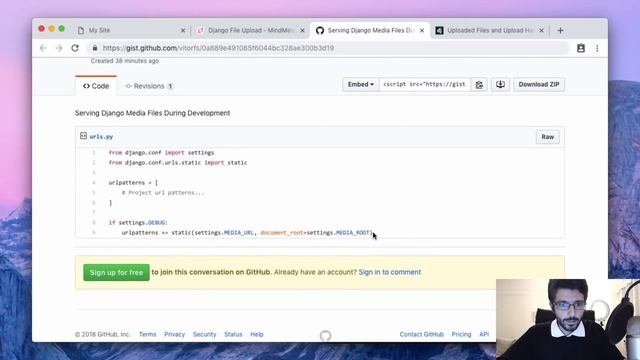This screenshot has height=360, width=640.
Task: Copy the embed script to clipboard
Action: coord(479,84)
